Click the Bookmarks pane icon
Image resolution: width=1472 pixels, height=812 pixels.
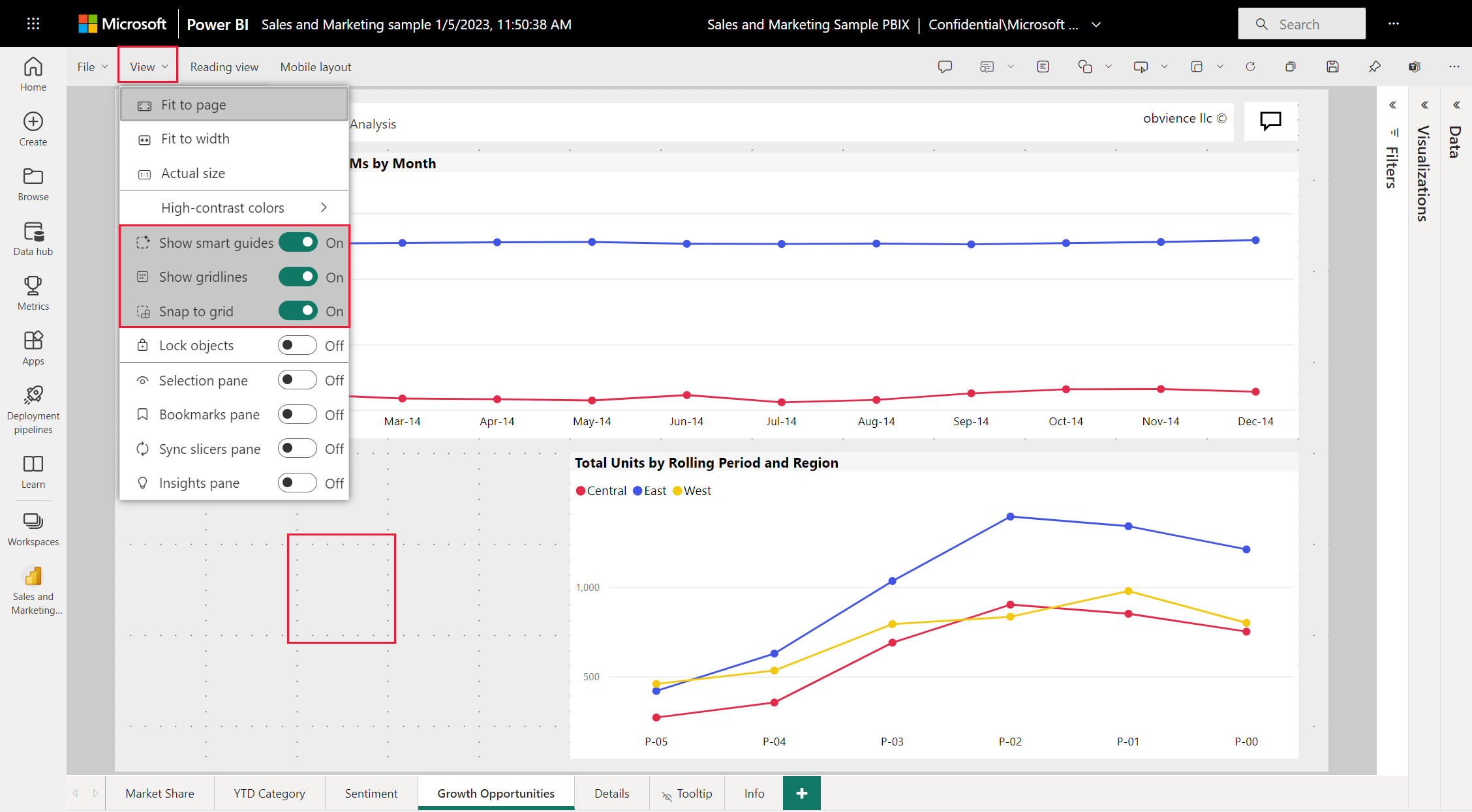click(143, 414)
